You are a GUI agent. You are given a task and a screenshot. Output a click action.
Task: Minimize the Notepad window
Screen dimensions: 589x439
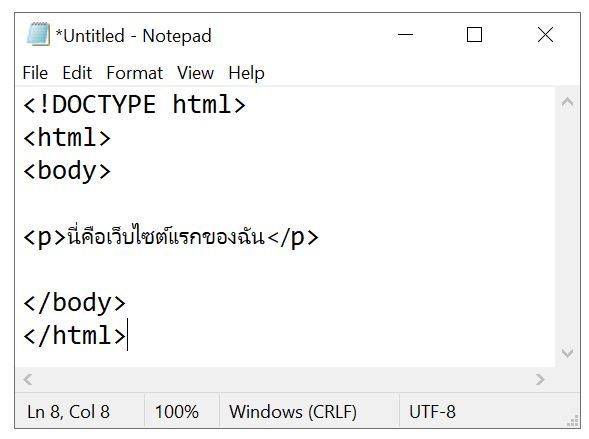405,35
